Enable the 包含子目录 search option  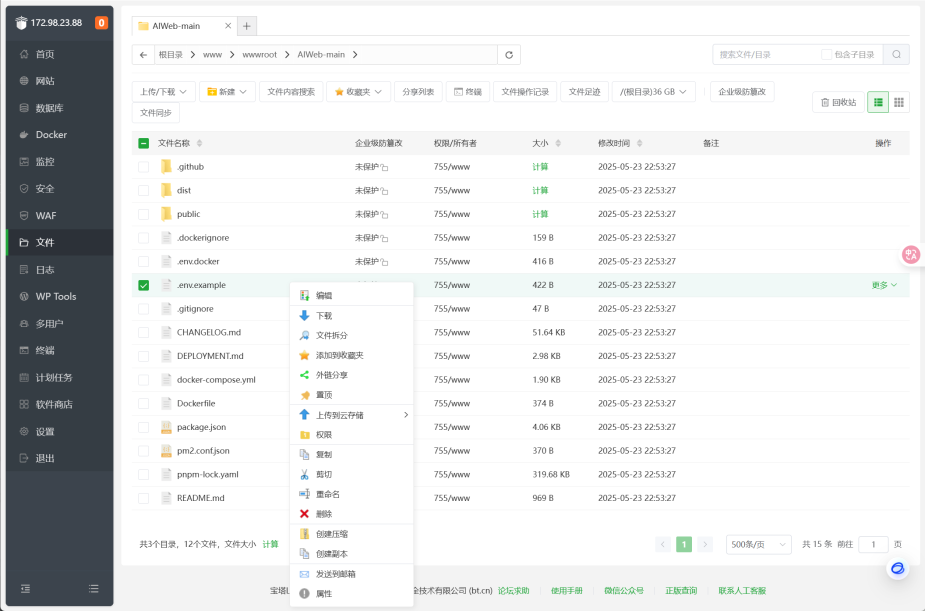[826, 55]
